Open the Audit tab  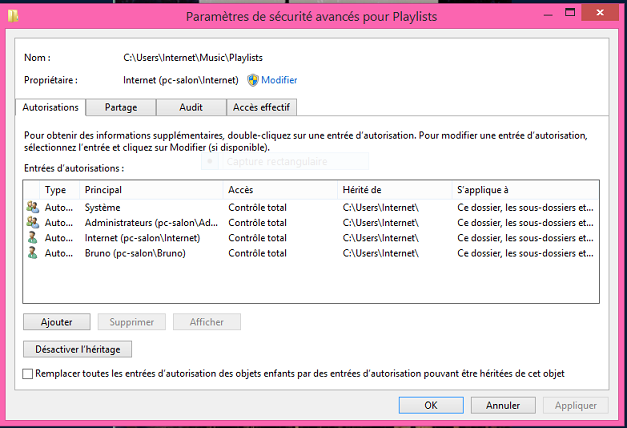[190, 107]
